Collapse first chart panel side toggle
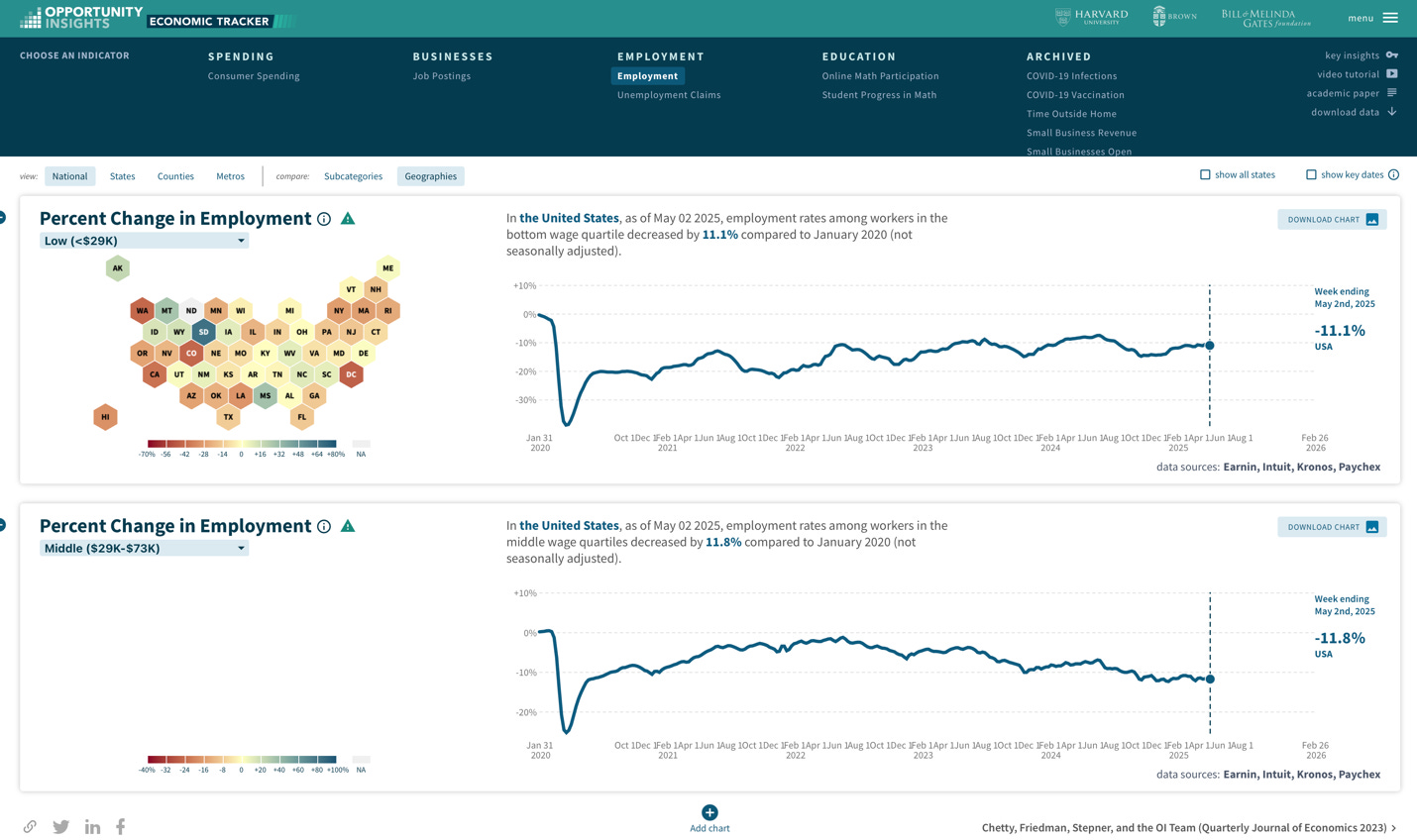This screenshot has width=1417, height=840. (3, 217)
